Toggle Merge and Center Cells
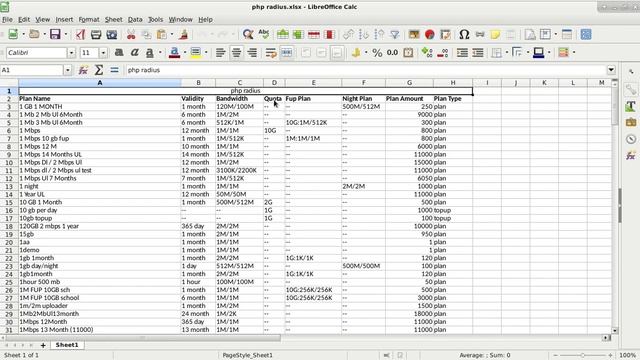The width and height of the screenshot is (640, 360). pos(287,53)
